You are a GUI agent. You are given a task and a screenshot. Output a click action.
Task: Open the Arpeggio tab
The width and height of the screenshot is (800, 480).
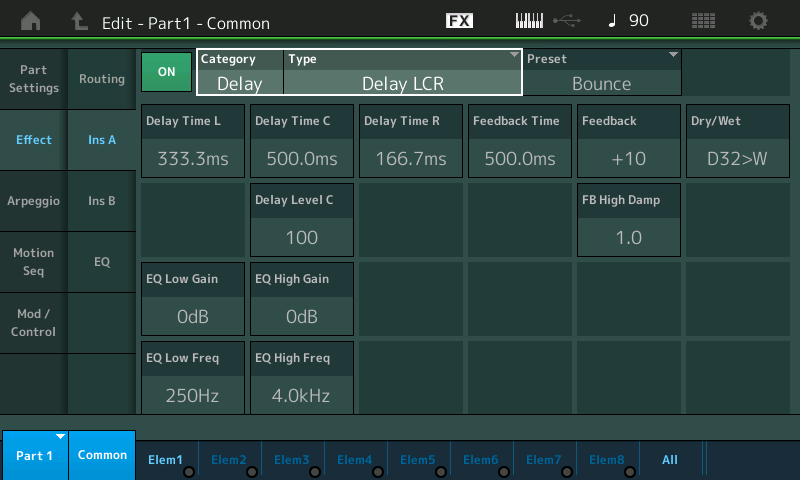pyautogui.click(x=34, y=201)
